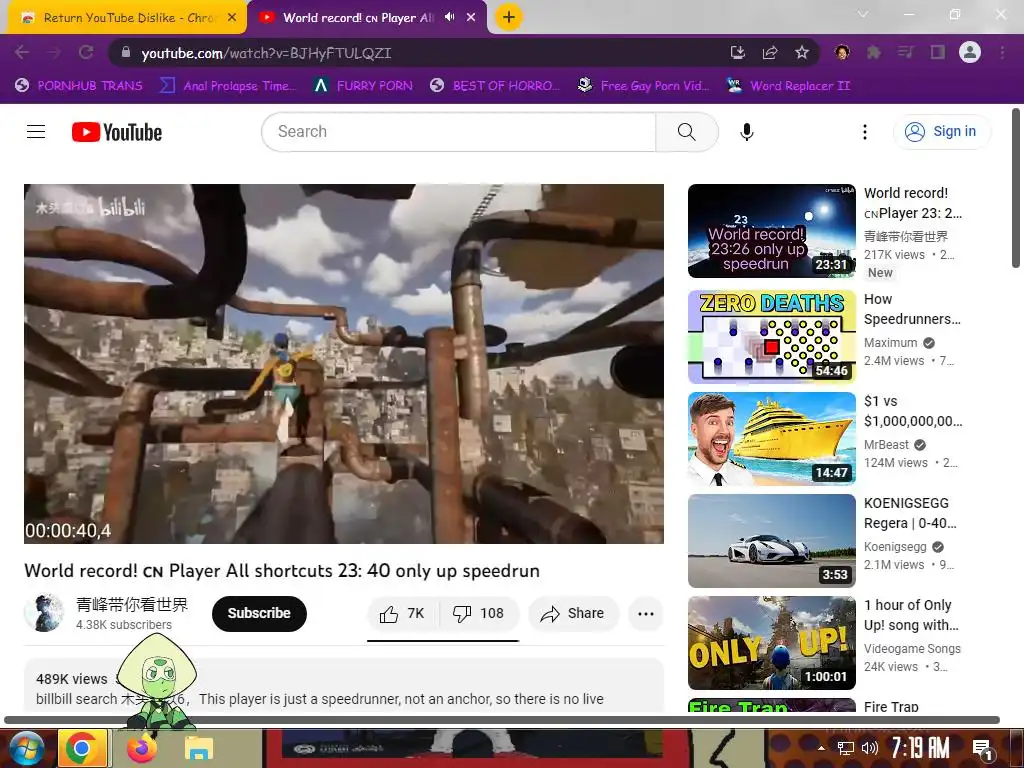Open Chrome from the taskbar

point(82,748)
